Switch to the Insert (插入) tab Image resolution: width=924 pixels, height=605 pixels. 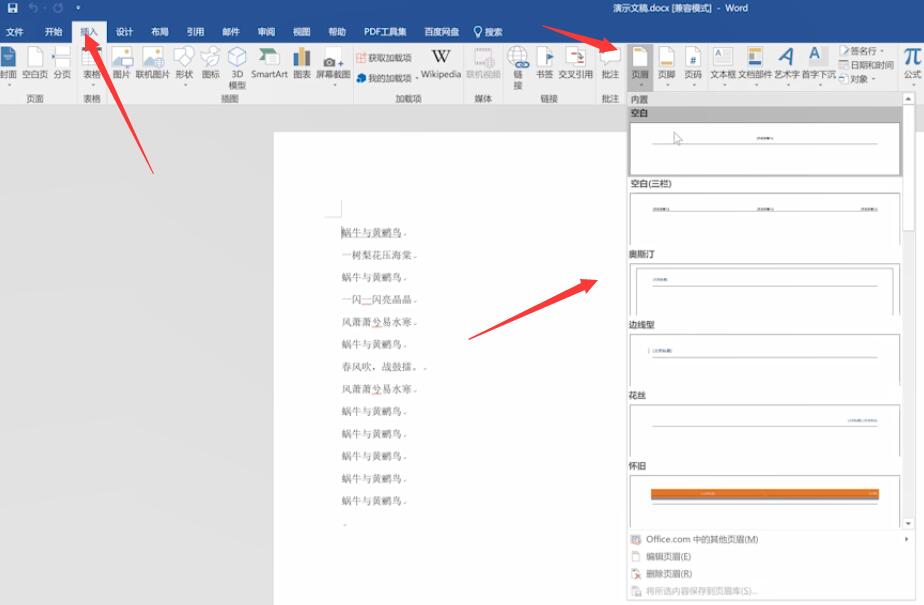[89, 32]
